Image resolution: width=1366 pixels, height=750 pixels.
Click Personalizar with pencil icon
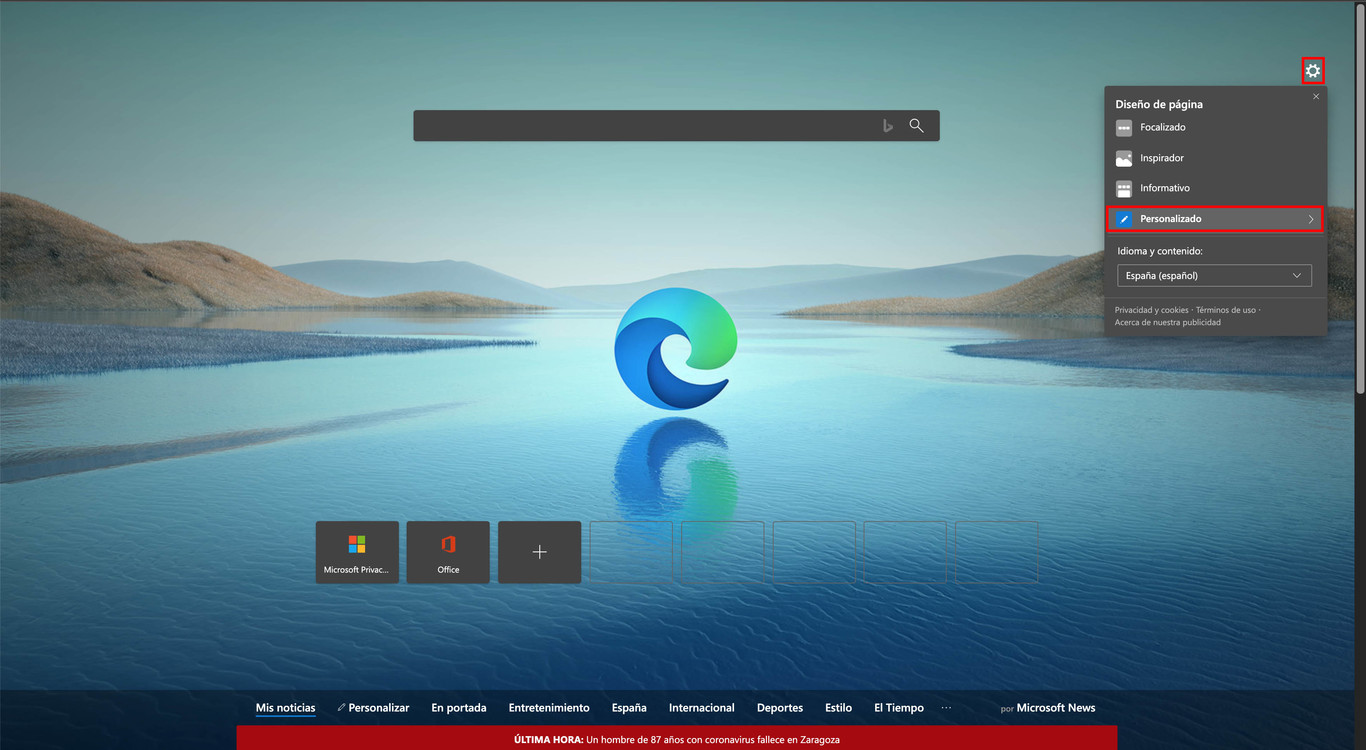[374, 708]
